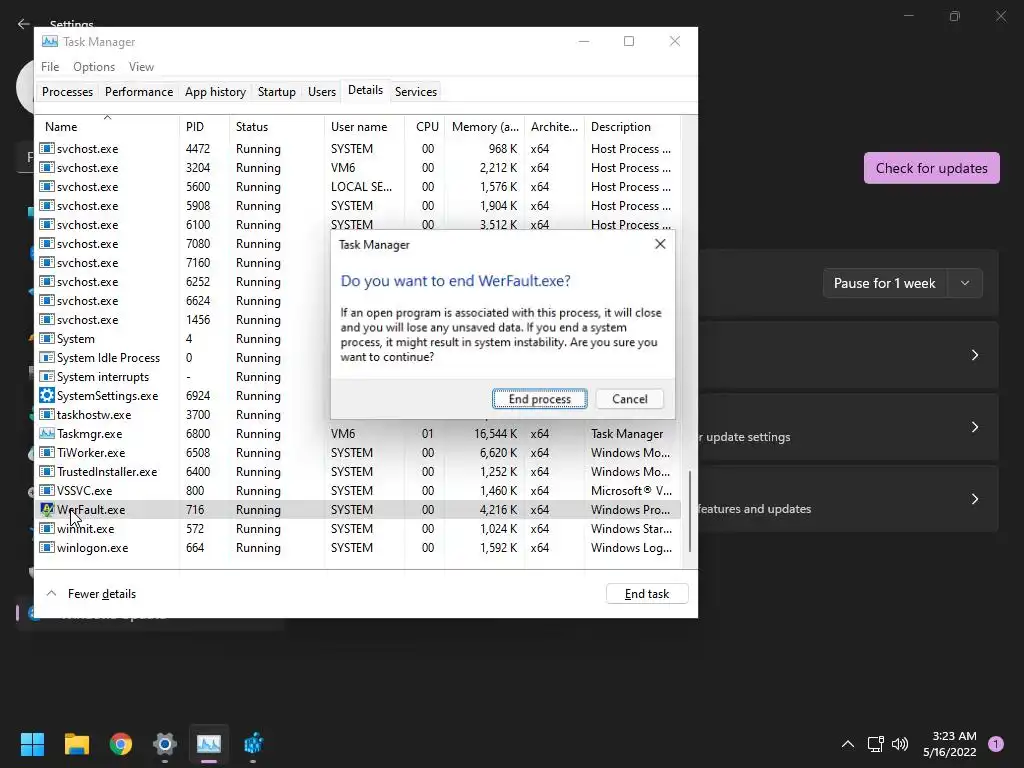Open the volume tray icon

900,743
